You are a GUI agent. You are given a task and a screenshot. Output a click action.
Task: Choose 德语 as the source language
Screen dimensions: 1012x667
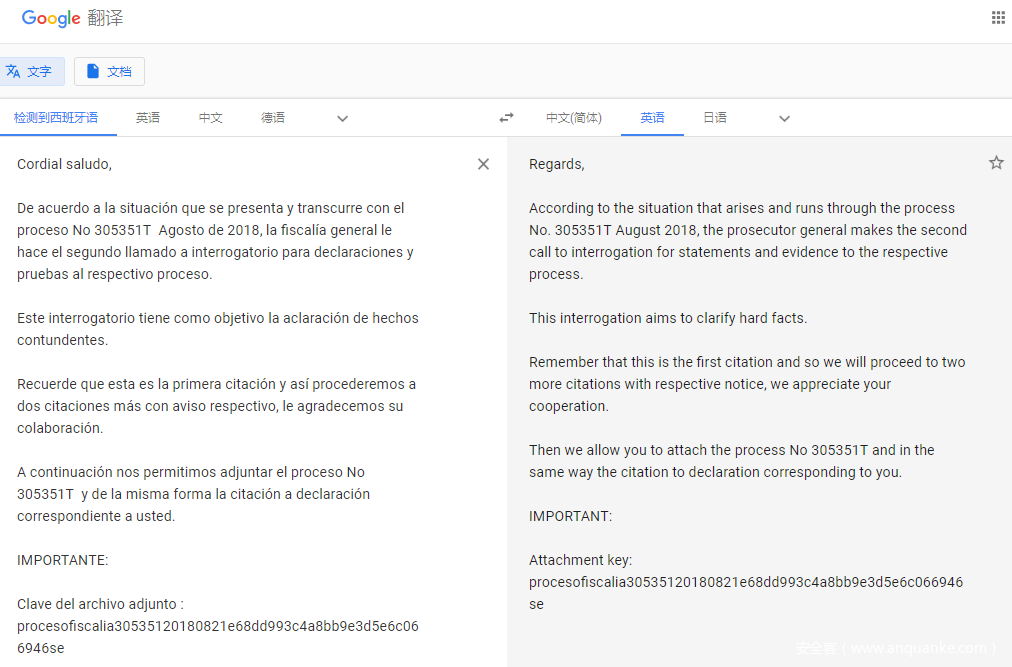[x=273, y=118]
